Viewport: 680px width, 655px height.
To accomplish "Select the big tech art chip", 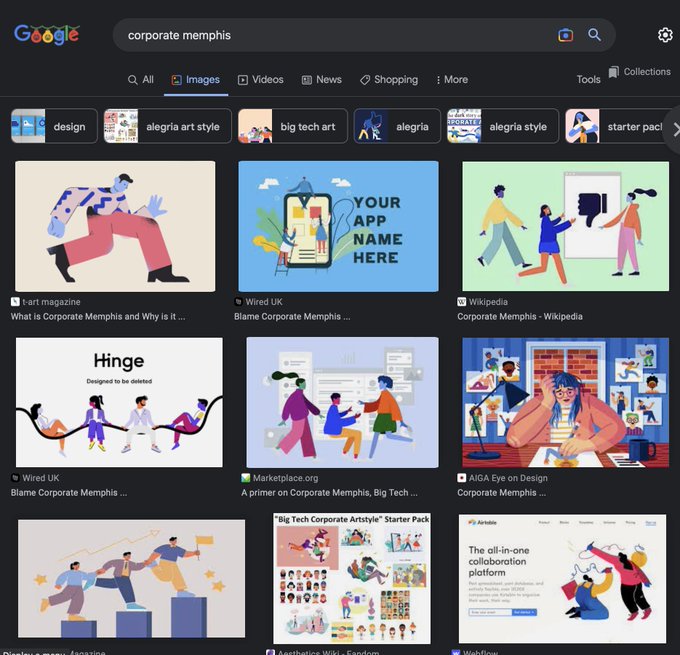I will (293, 126).
